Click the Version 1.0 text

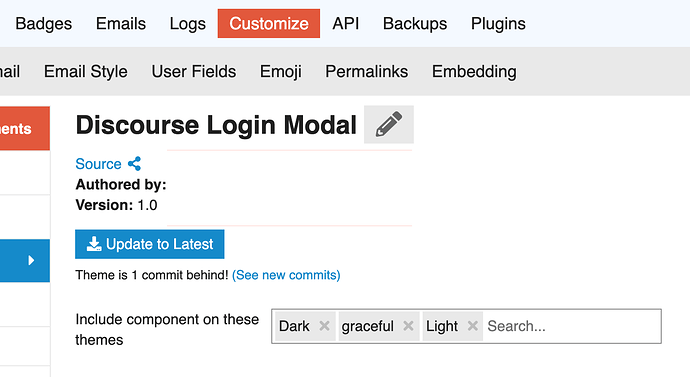tap(116, 205)
